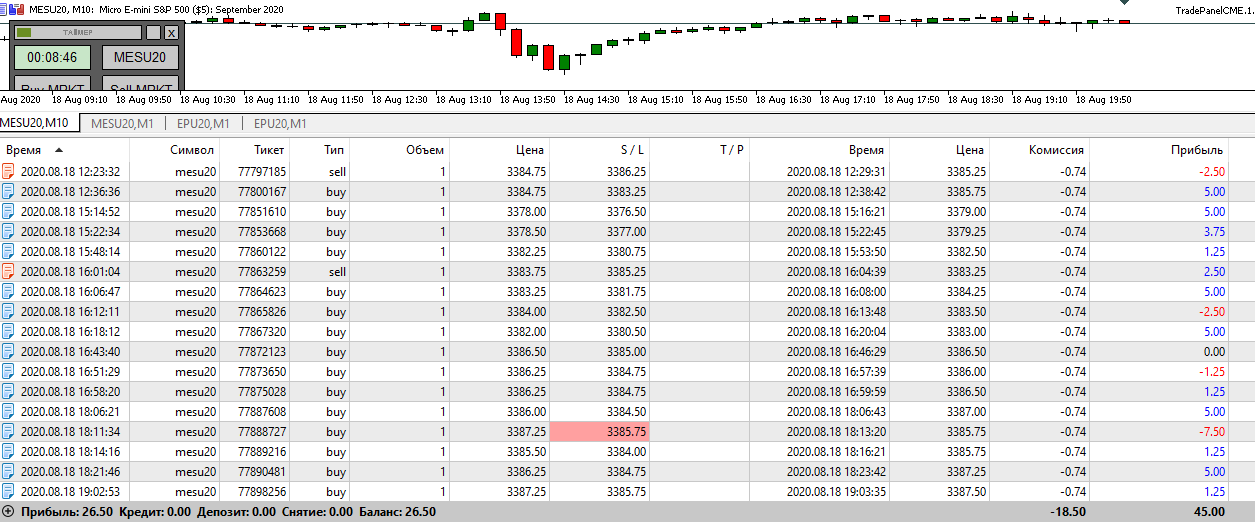Select the open time 2020.08.18 12:23:32
Viewport: 1255px width, 523px height.
(x=70, y=172)
